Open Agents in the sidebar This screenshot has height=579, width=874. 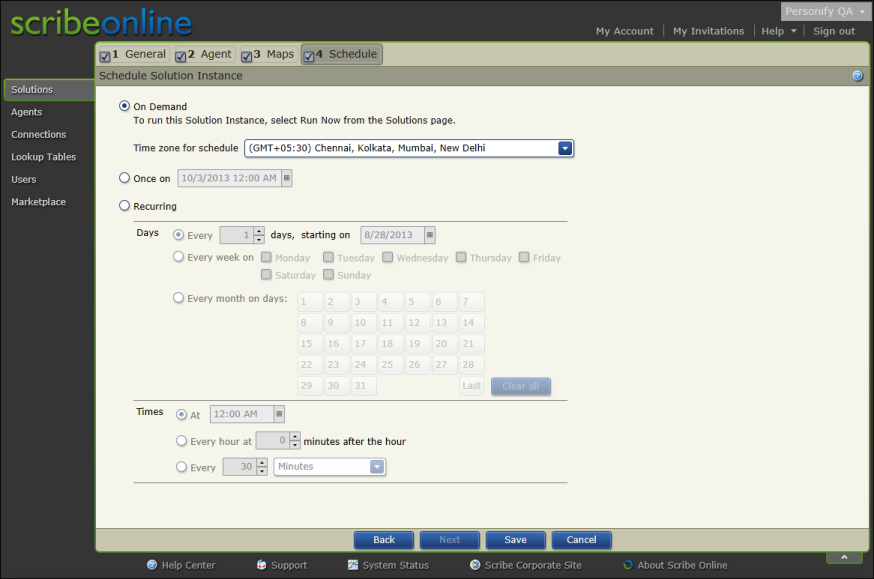click(26, 112)
